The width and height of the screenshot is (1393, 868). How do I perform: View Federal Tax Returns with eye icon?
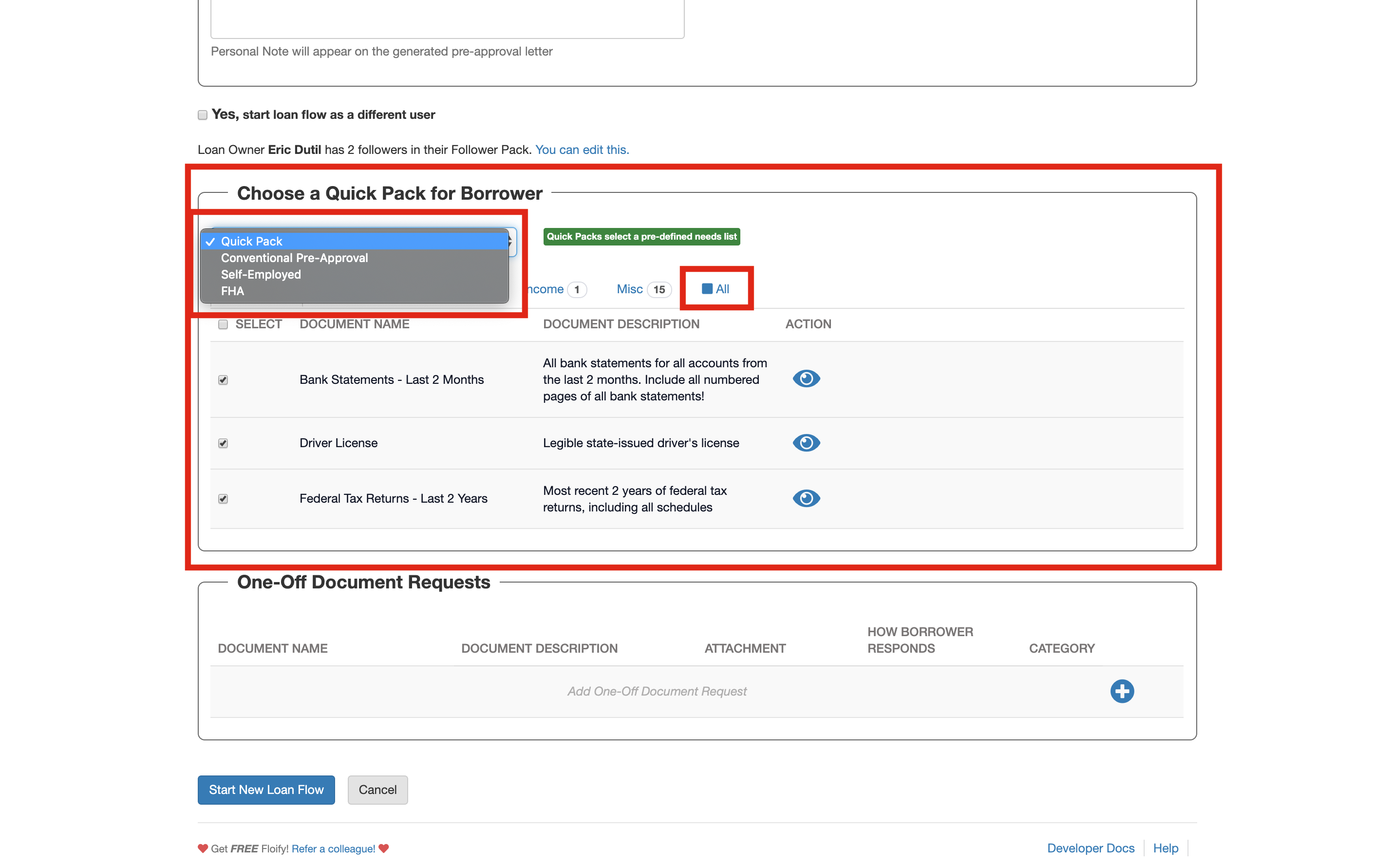tap(806, 498)
